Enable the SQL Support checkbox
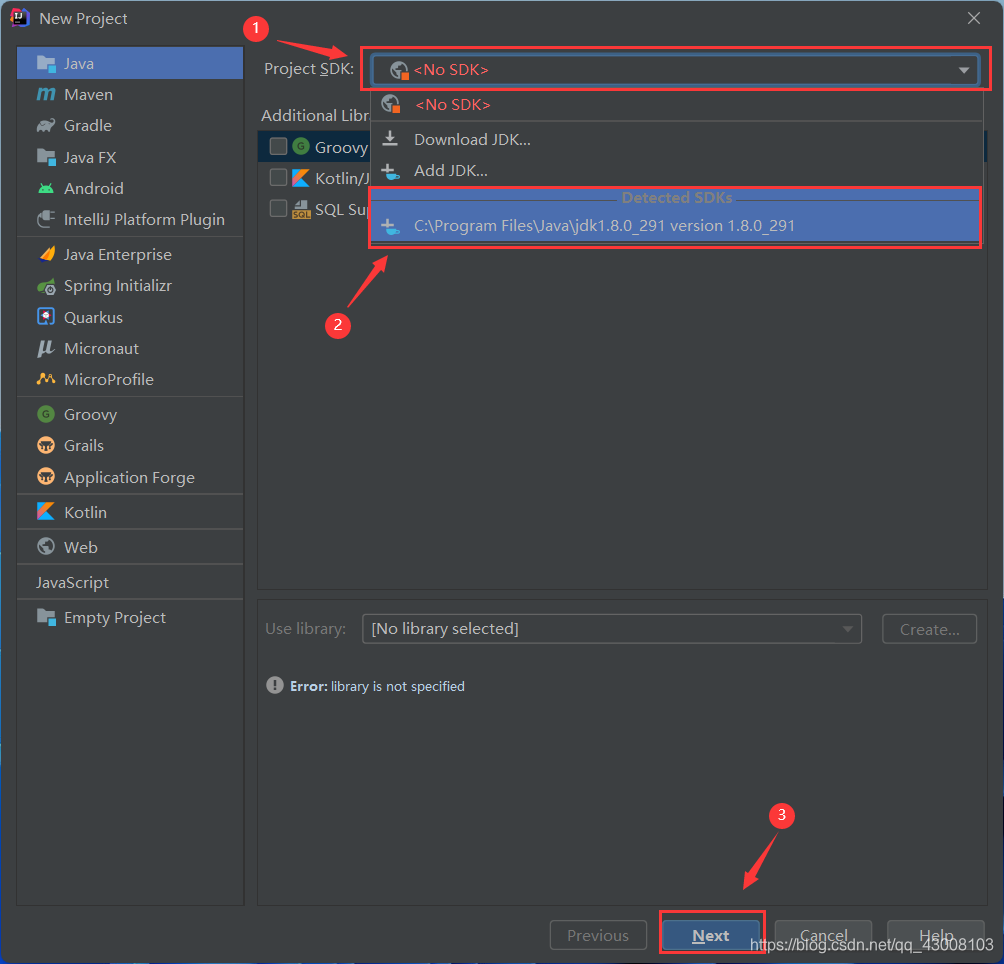 click(279, 209)
